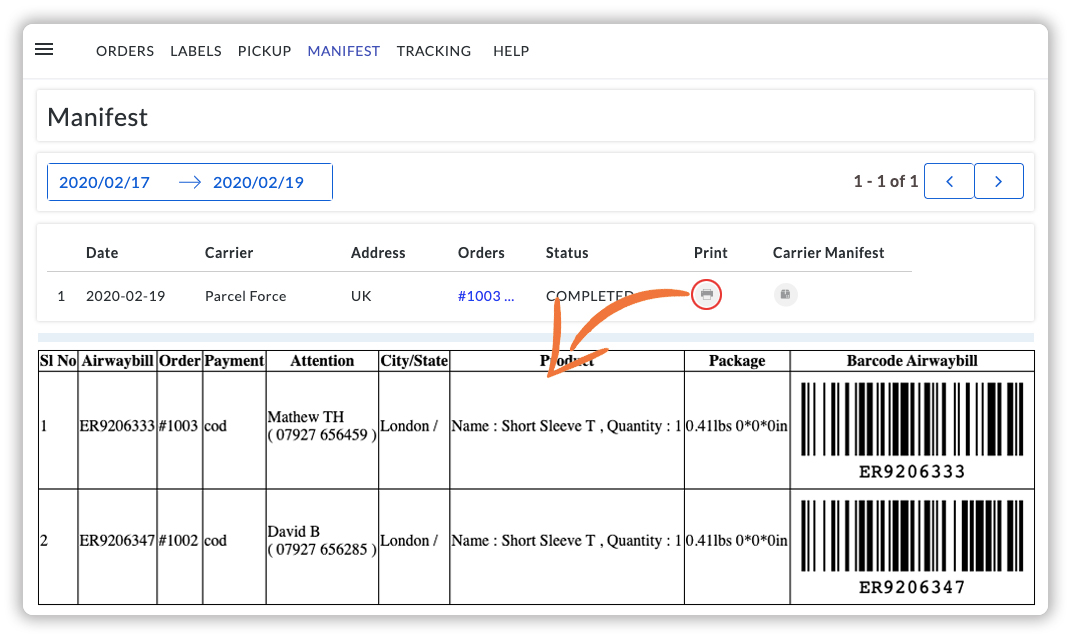Go to the previous page of manifests
The height and width of the screenshot is (638, 1071).
pos(948,181)
